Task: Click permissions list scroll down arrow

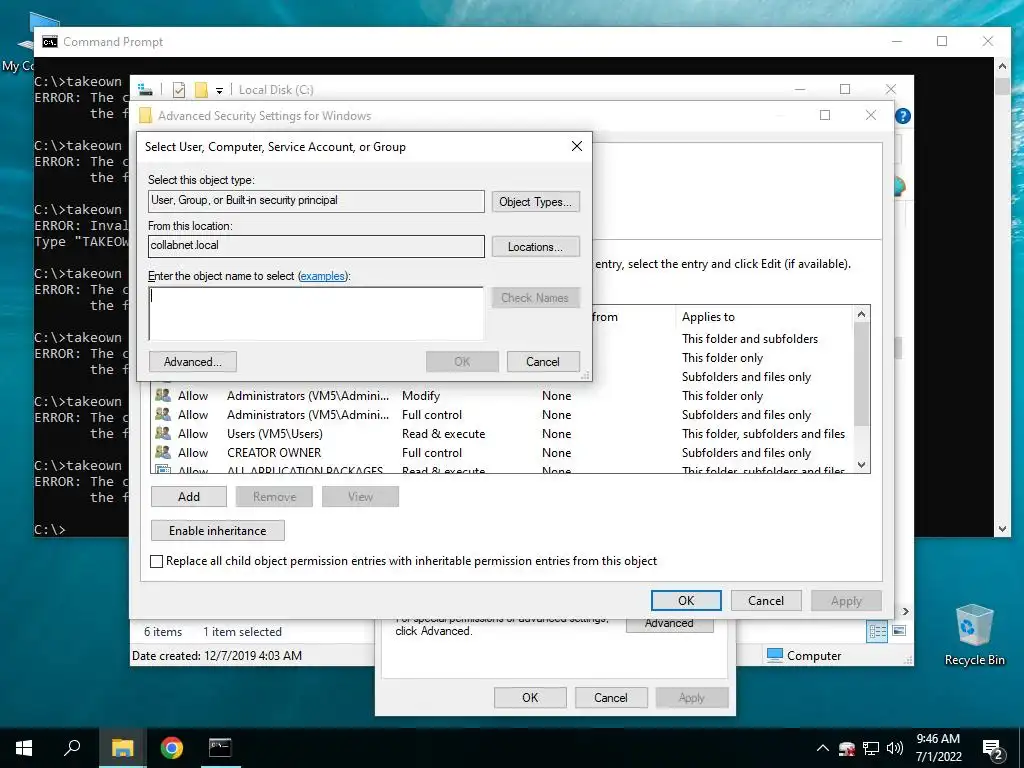Action: click(x=861, y=465)
